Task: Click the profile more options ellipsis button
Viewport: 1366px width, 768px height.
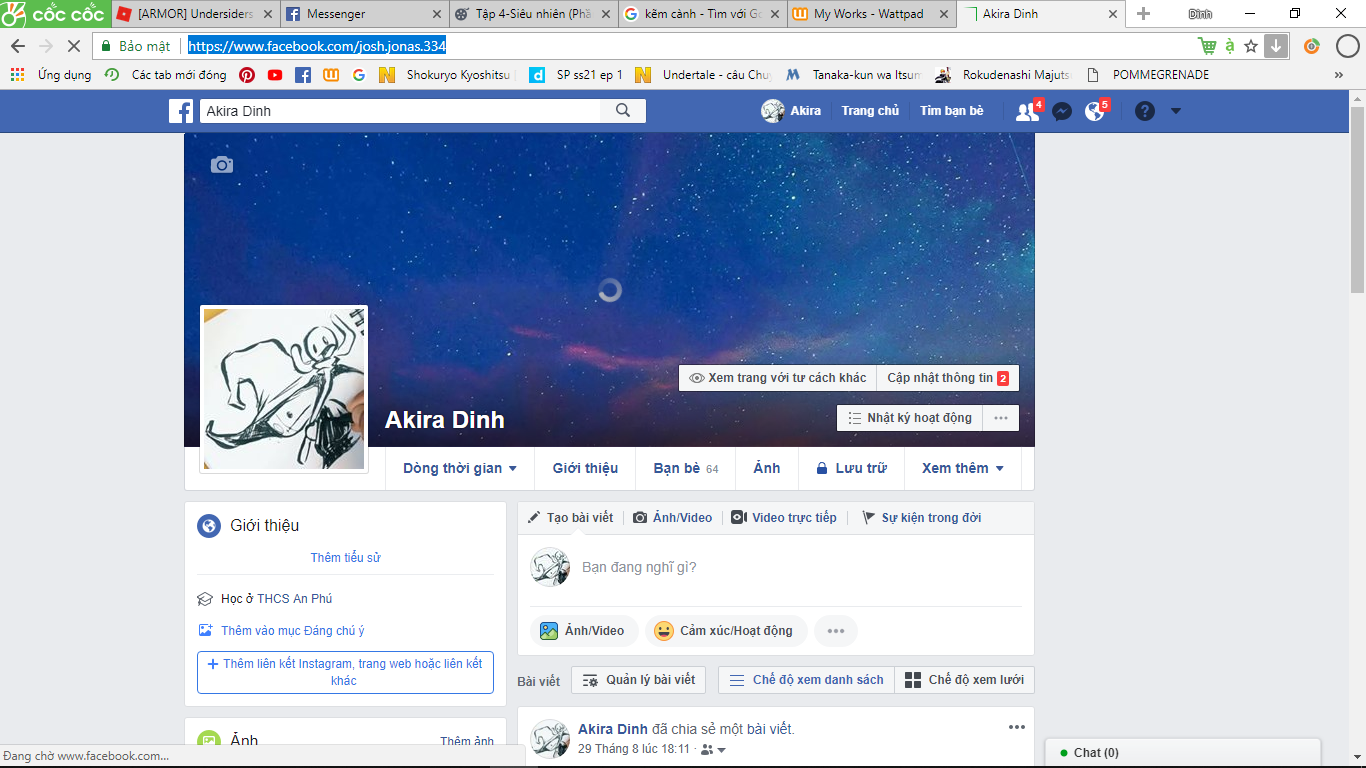Action: (1001, 418)
